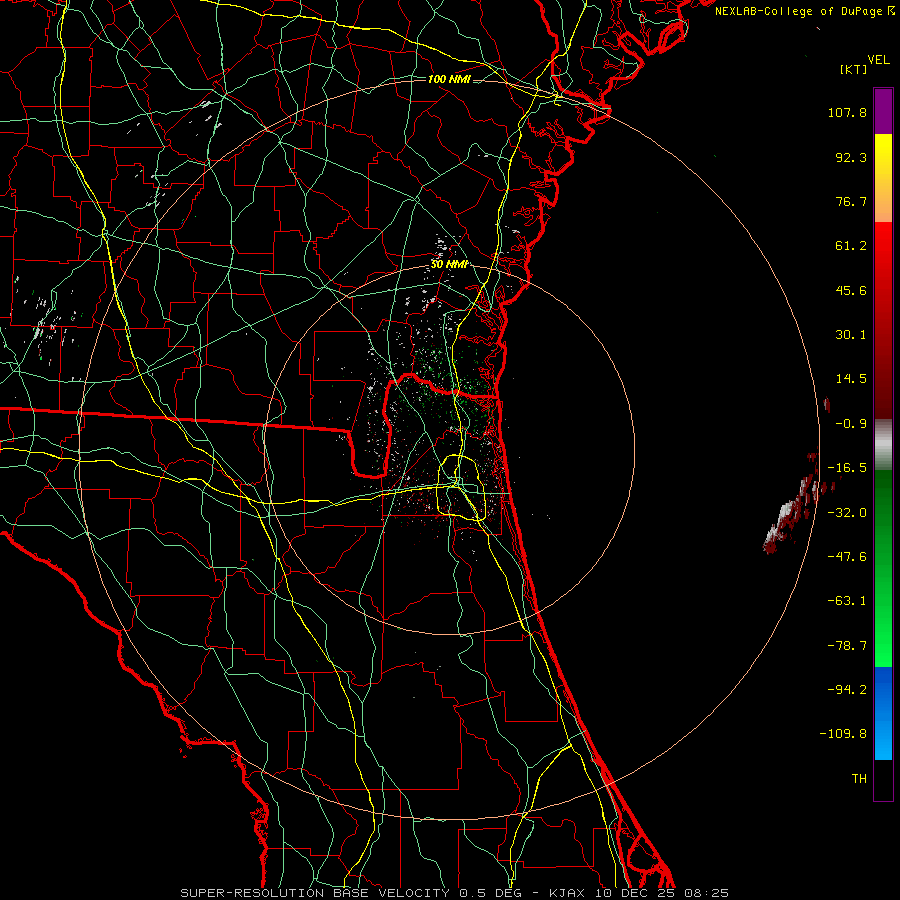Pick the gray band of the velocity scale
The image size is (900, 900).
click(883, 445)
